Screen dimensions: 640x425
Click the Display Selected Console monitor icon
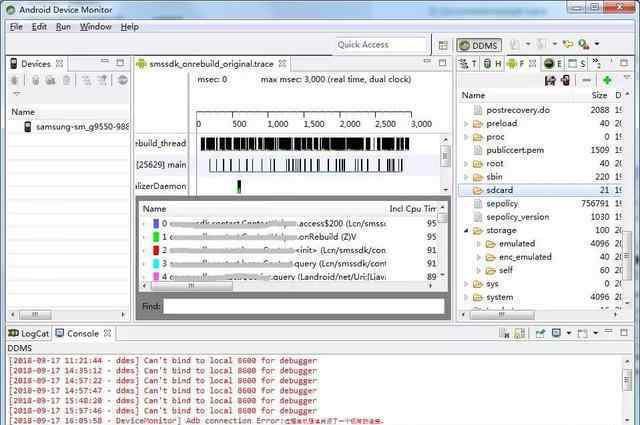point(556,333)
